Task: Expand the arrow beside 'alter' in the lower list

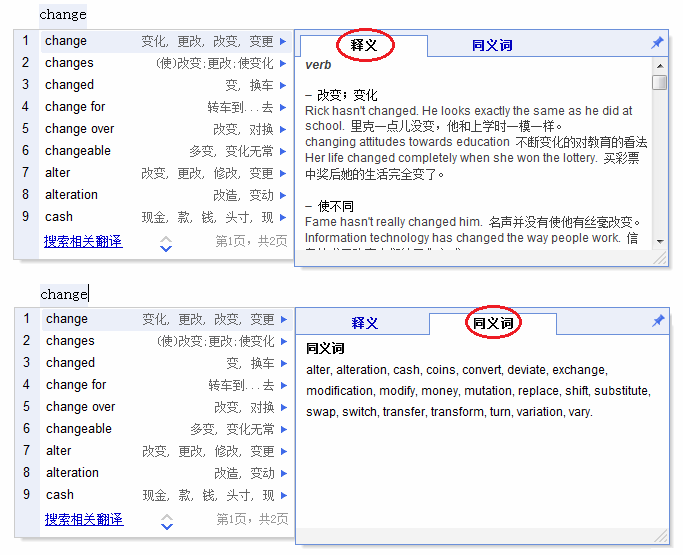Action: pos(284,451)
